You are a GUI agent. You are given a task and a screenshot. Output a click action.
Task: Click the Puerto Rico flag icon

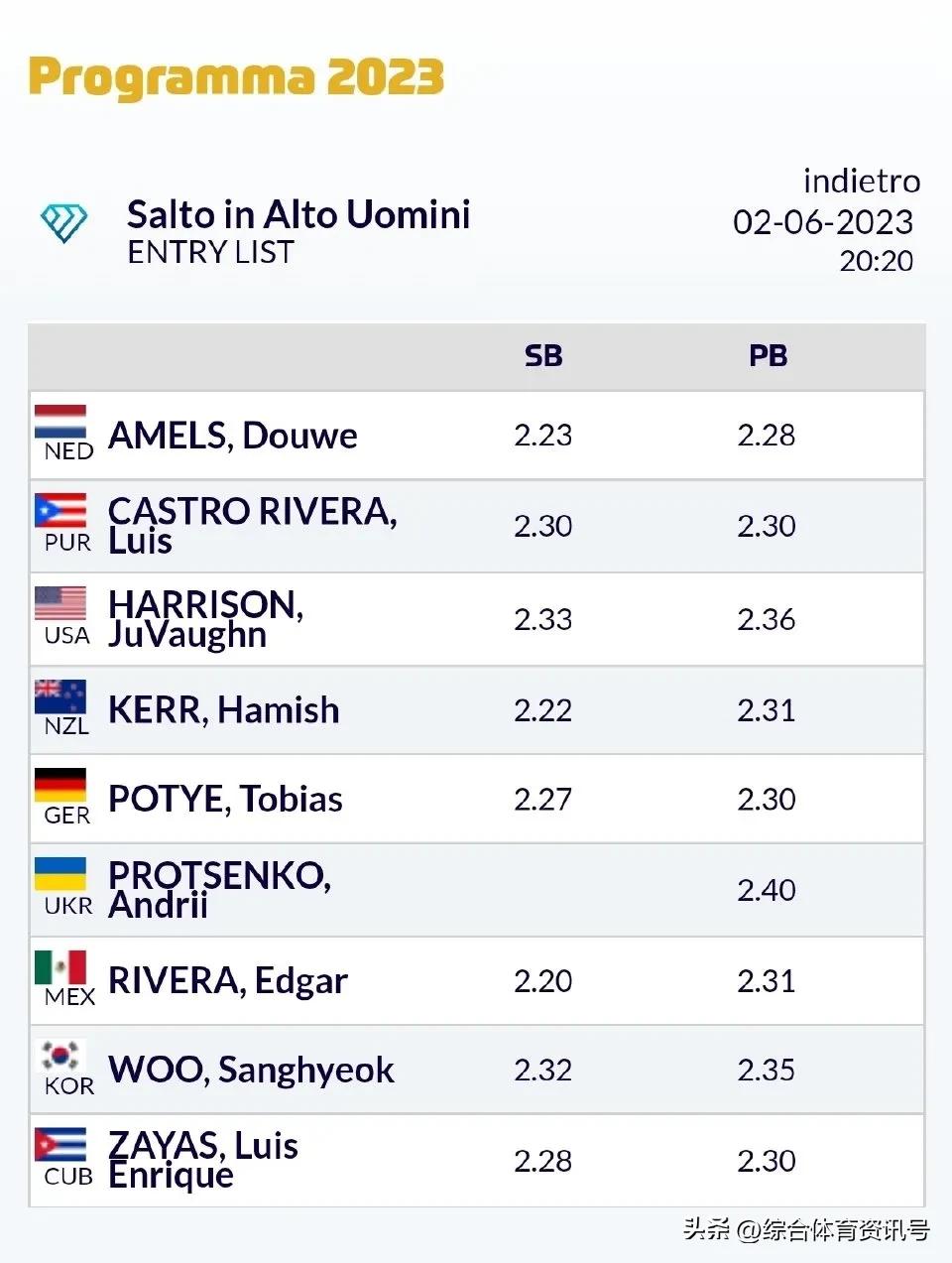click(x=60, y=511)
